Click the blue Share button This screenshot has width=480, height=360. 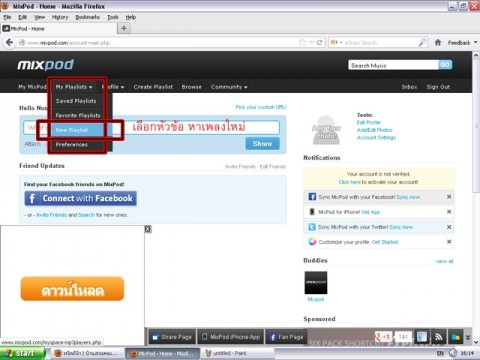(x=262, y=144)
